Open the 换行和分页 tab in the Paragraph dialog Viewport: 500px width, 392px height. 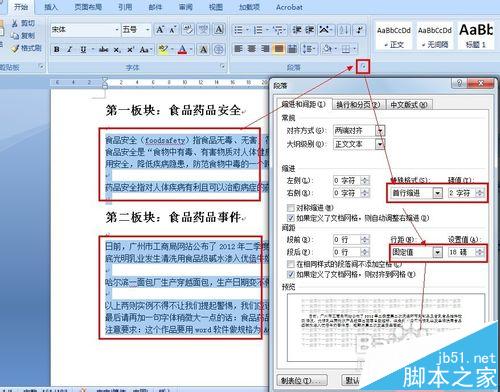pyautogui.click(x=358, y=105)
